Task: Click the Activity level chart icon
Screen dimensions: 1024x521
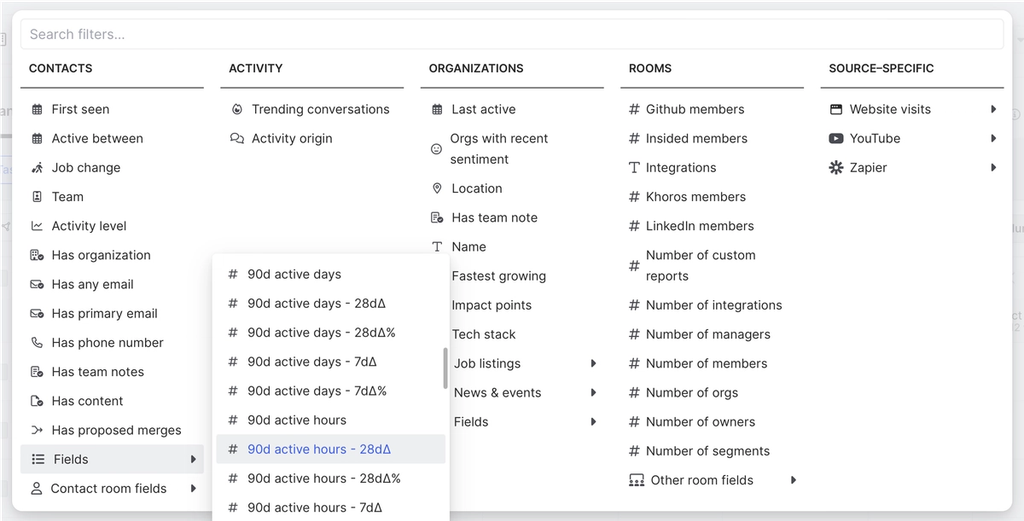Action: click(x=37, y=226)
